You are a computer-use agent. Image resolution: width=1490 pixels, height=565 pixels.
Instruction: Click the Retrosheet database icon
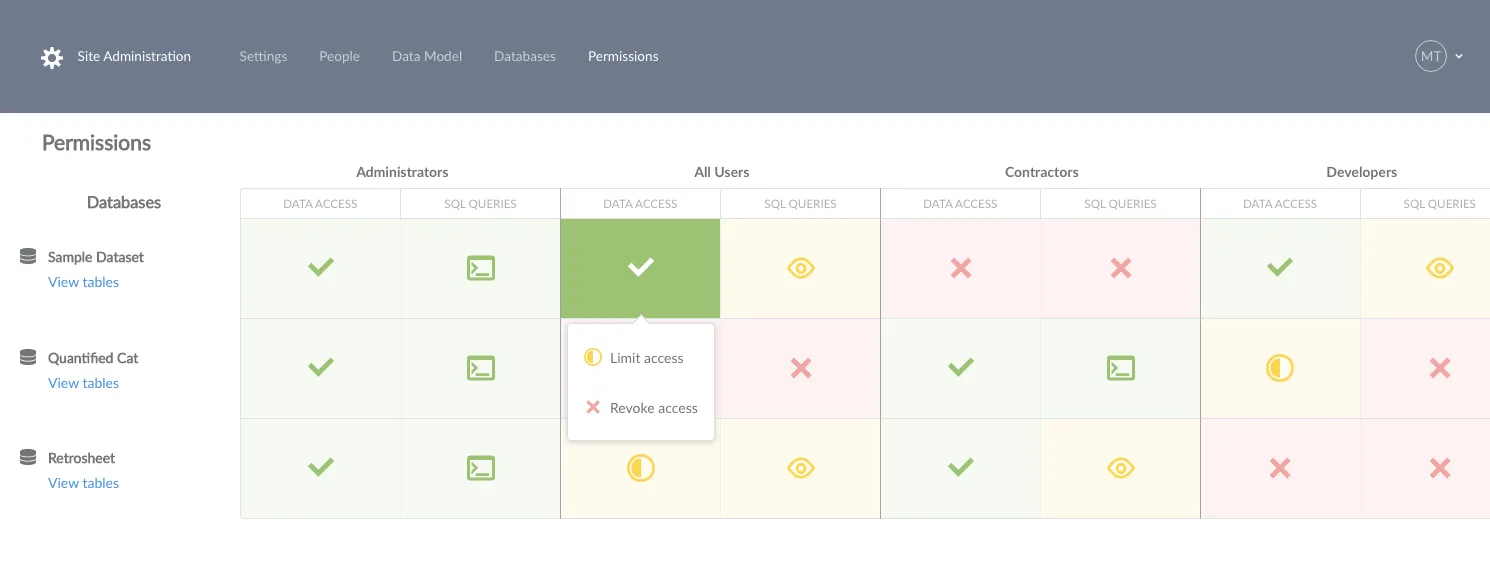(x=28, y=457)
